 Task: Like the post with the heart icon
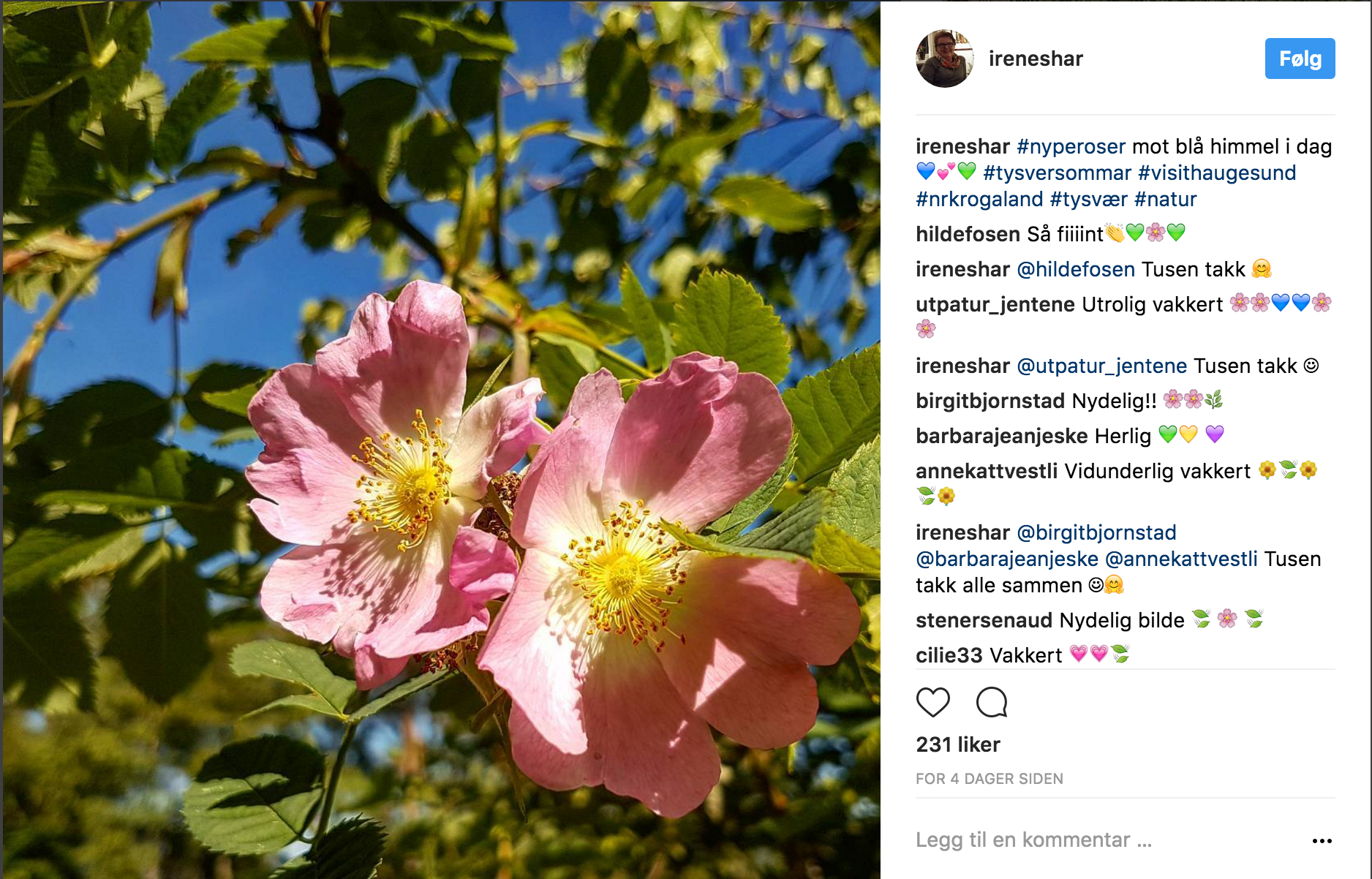[932, 702]
